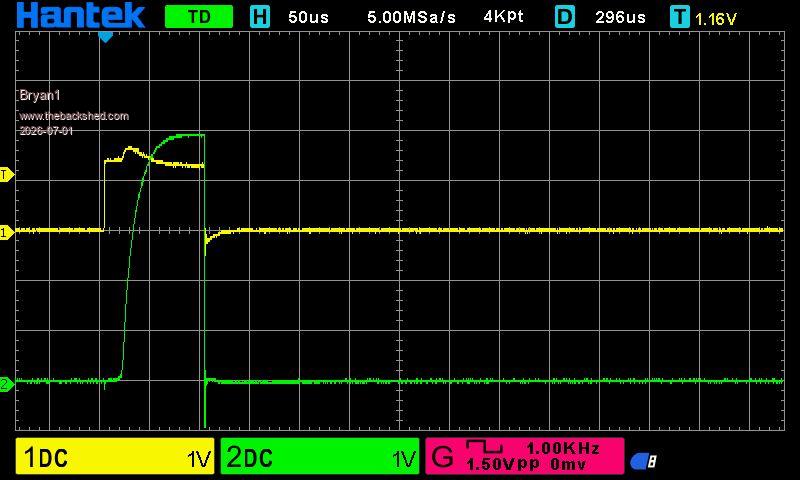Click the 4Kpt memory depth readout
The width and height of the screenshot is (800, 480).
503,17
